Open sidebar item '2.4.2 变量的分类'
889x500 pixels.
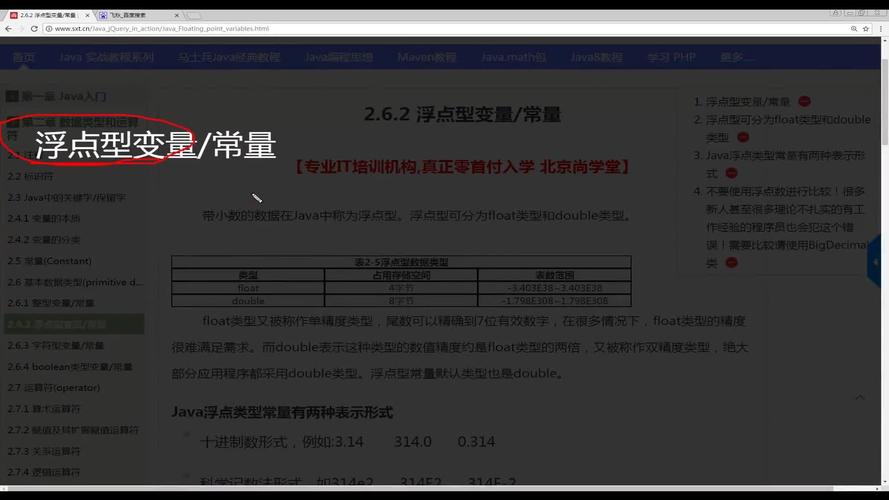pyautogui.click(x=44, y=240)
